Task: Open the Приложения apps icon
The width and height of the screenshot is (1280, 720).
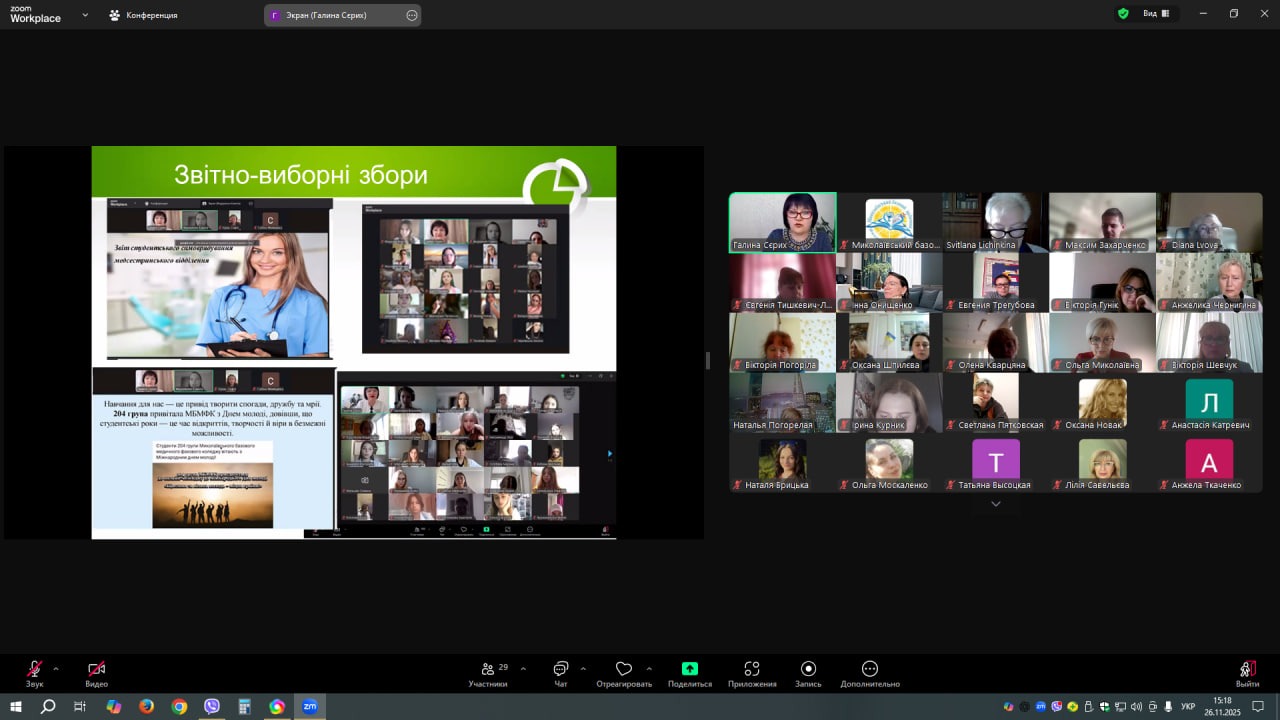Action: point(752,669)
